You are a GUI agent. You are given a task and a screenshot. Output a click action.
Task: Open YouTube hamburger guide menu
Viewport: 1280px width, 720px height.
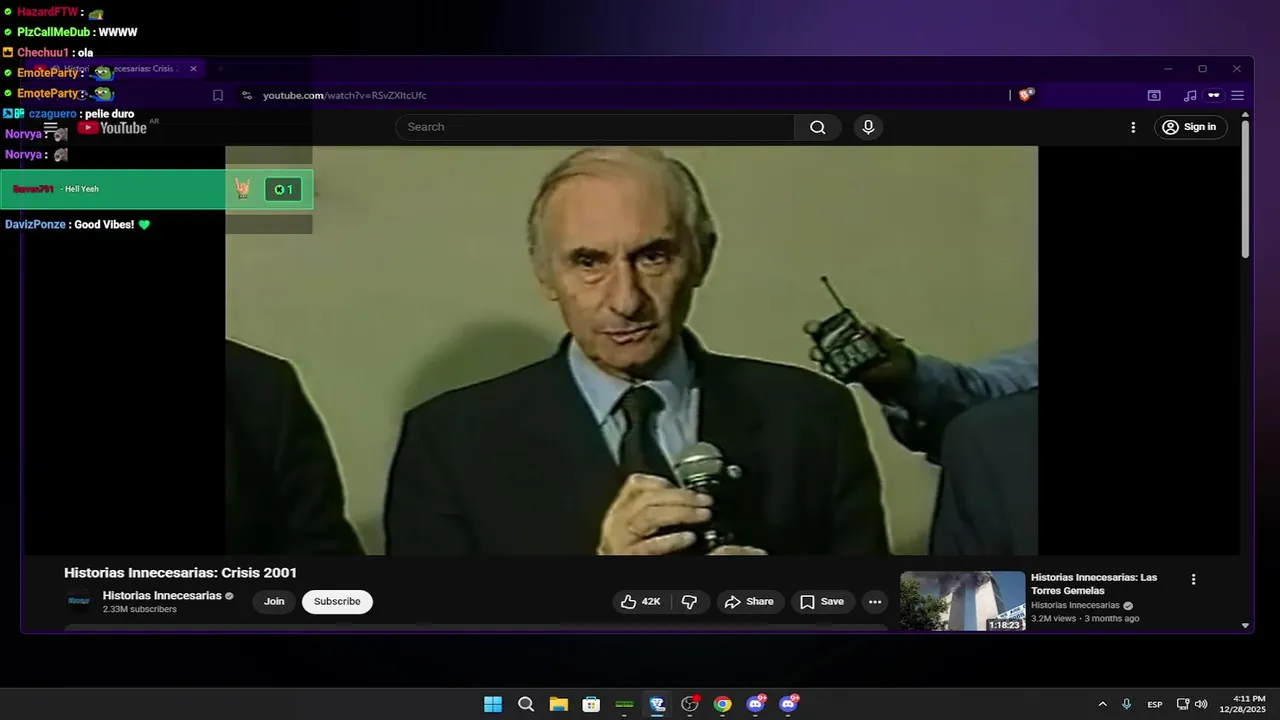pos(51,128)
